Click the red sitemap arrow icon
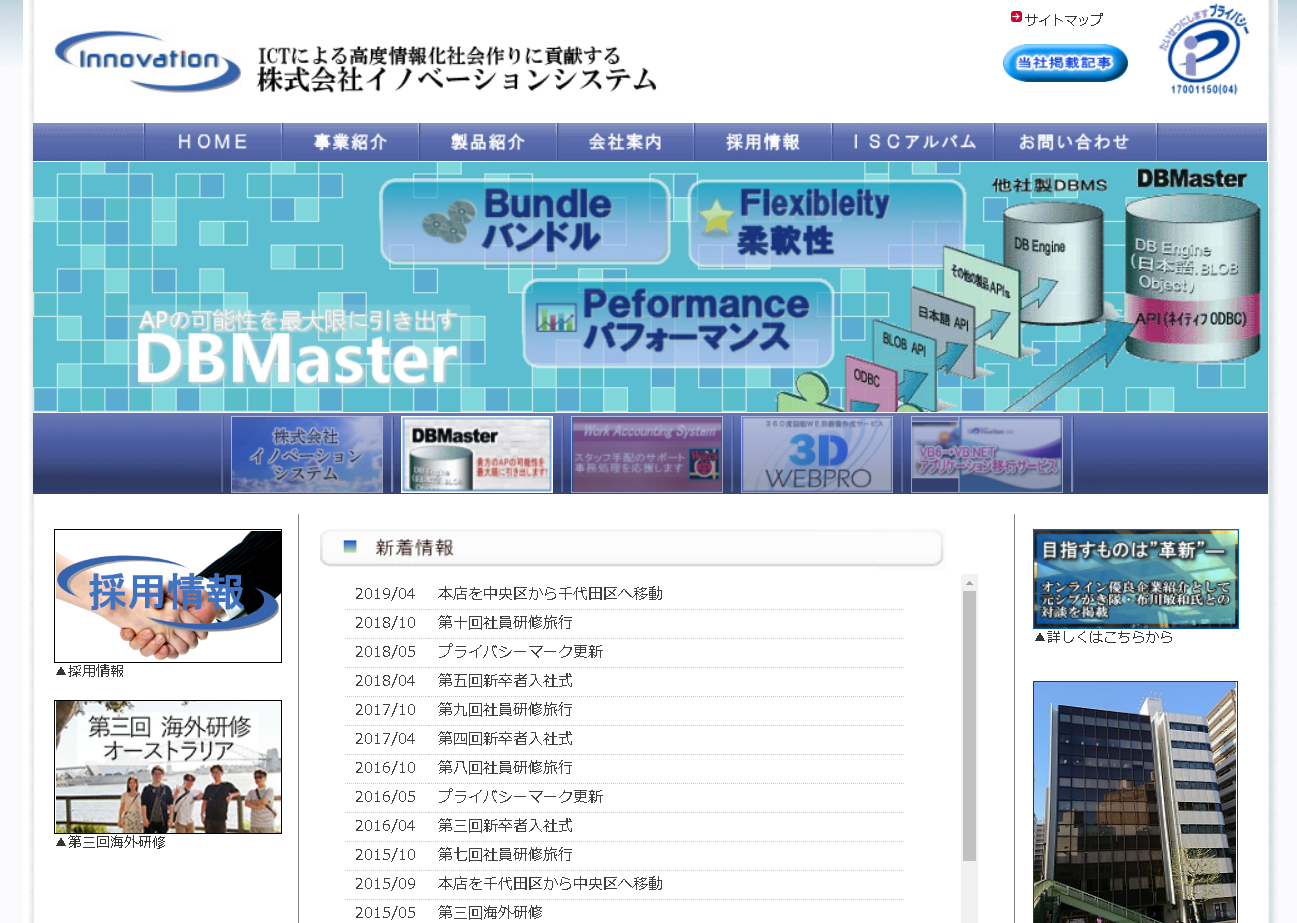Screen dimensions: 1297x923 click(x=1016, y=17)
